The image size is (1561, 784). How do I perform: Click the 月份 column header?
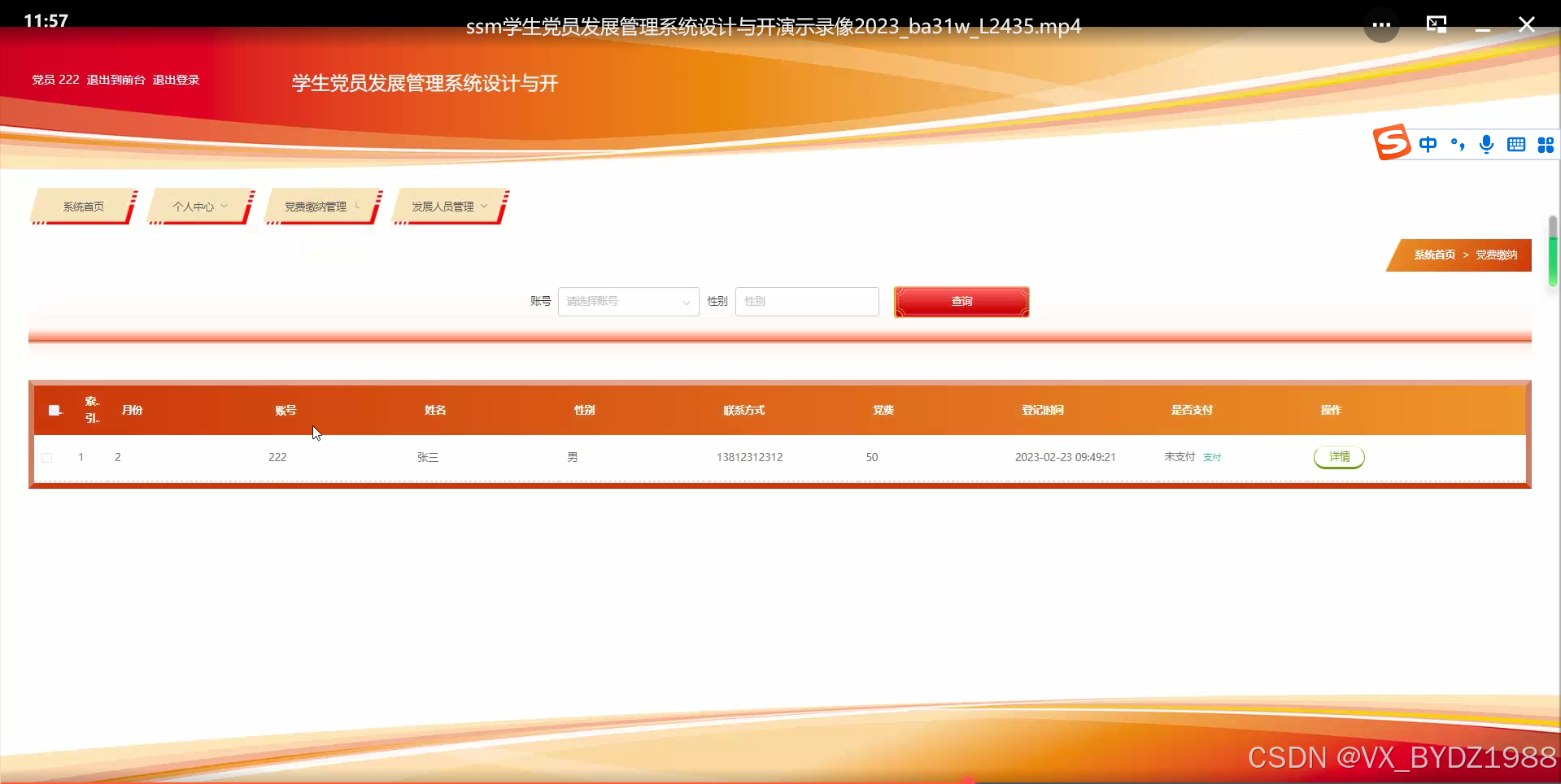pyautogui.click(x=132, y=410)
